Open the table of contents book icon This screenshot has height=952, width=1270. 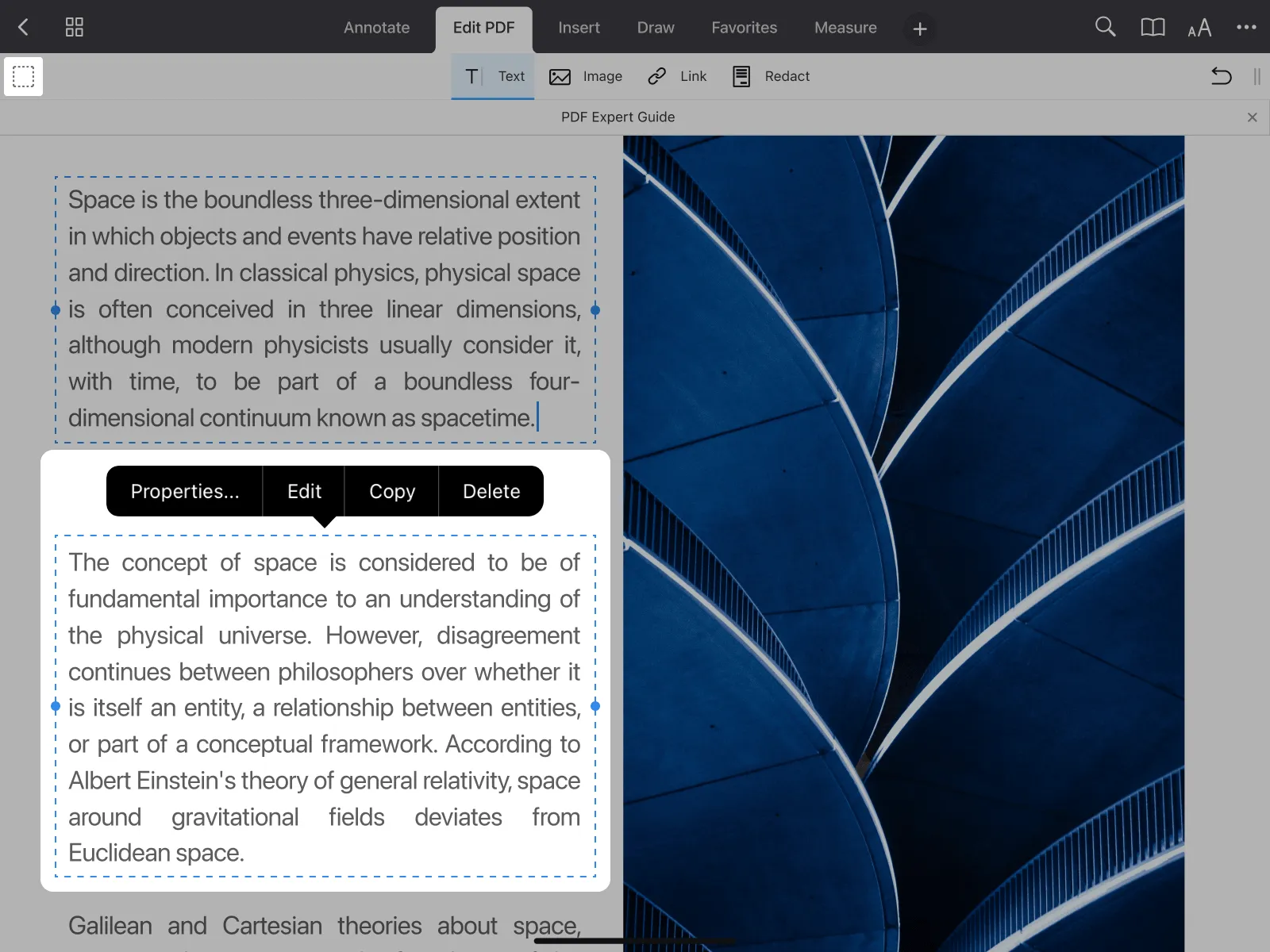tap(1152, 26)
